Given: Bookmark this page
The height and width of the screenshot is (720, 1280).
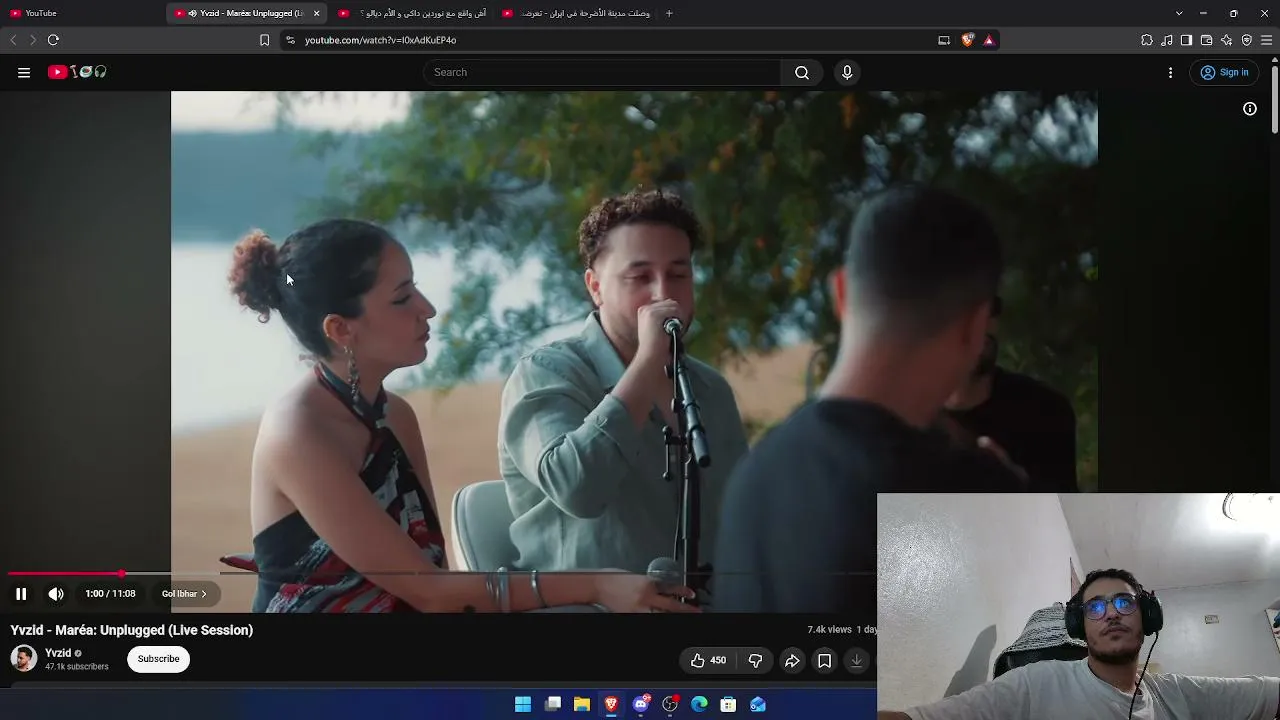Looking at the screenshot, I should (264, 40).
